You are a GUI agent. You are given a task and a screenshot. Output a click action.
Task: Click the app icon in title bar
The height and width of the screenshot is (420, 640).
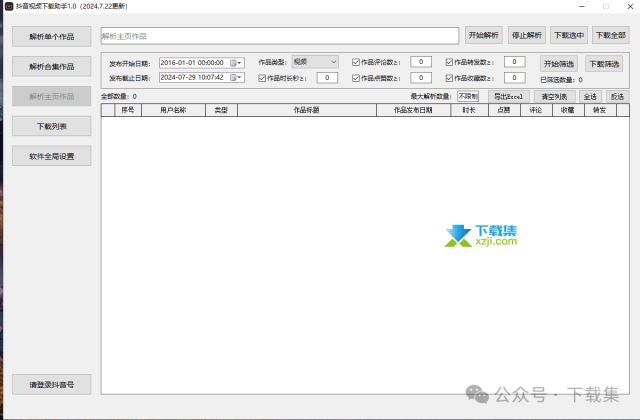[x=9, y=6]
